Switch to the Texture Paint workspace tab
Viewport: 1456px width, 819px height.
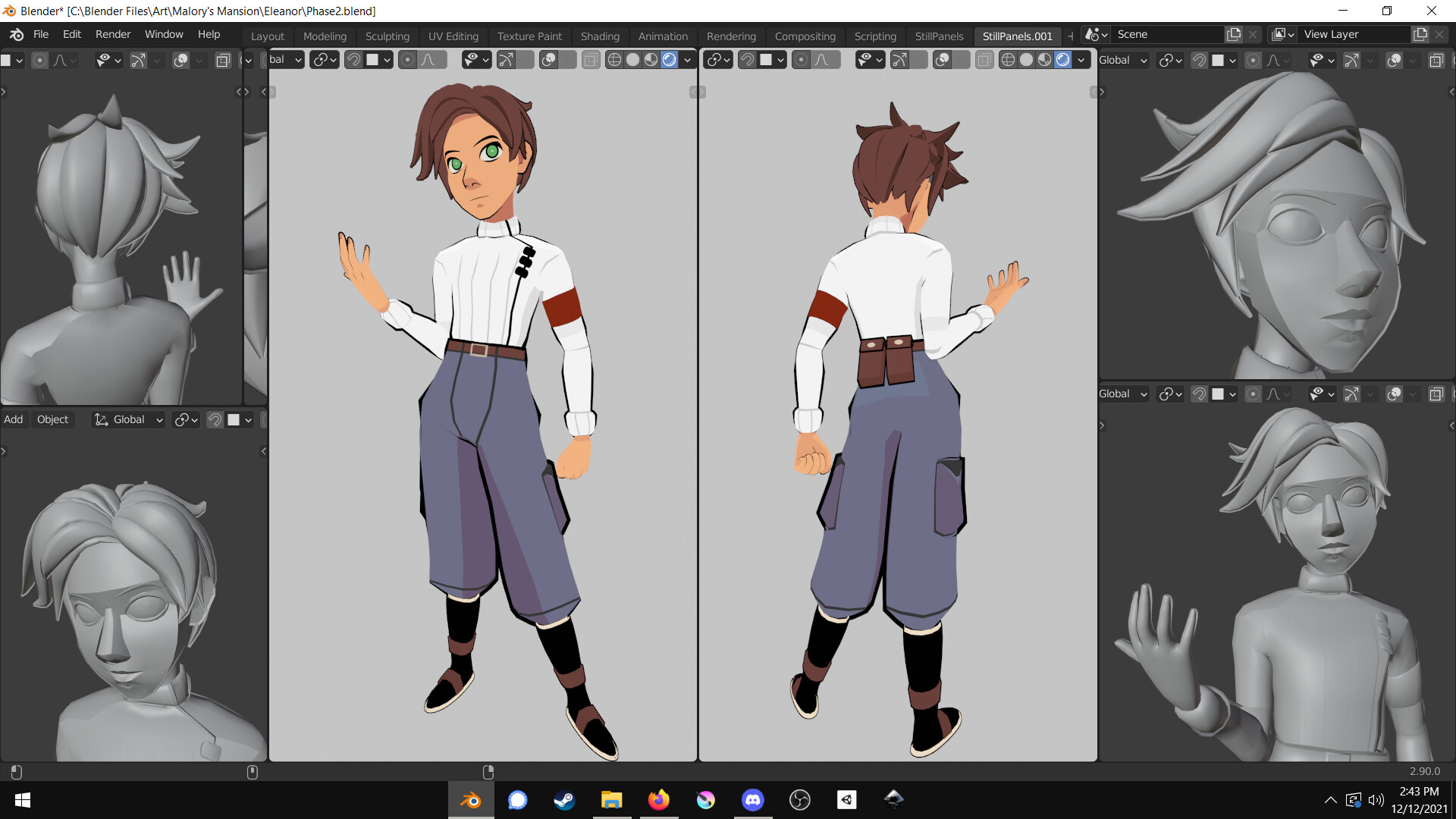point(529,36)
